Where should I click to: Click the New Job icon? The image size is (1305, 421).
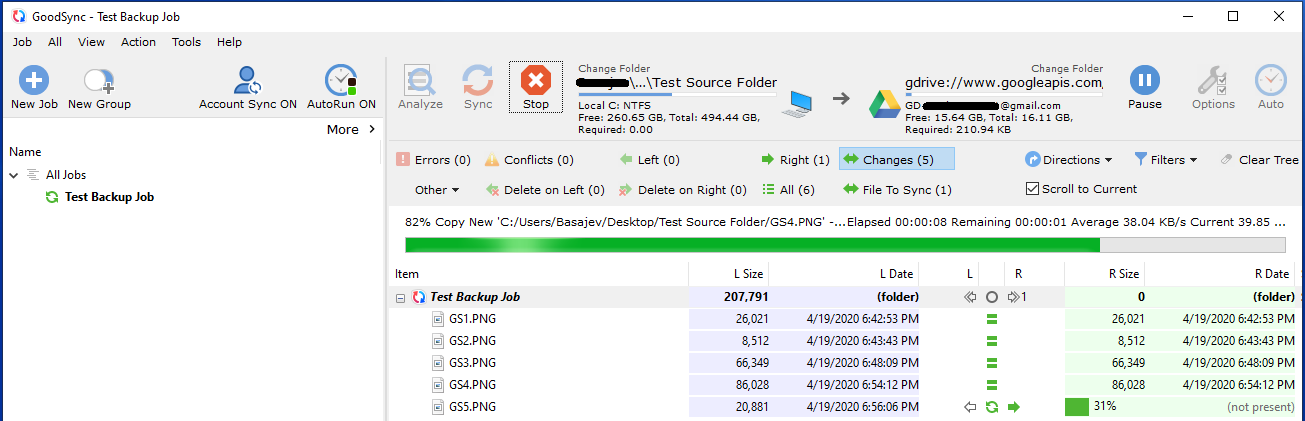pyautogui.click(x=34, y=81)
